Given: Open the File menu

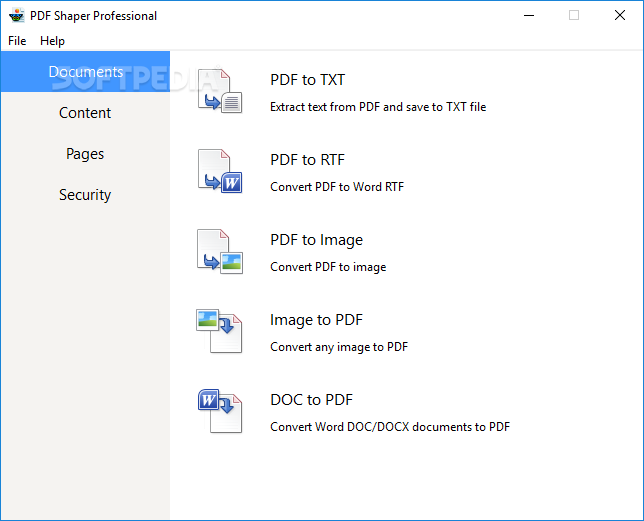Looking at the screenshot, I should (17, 41).
